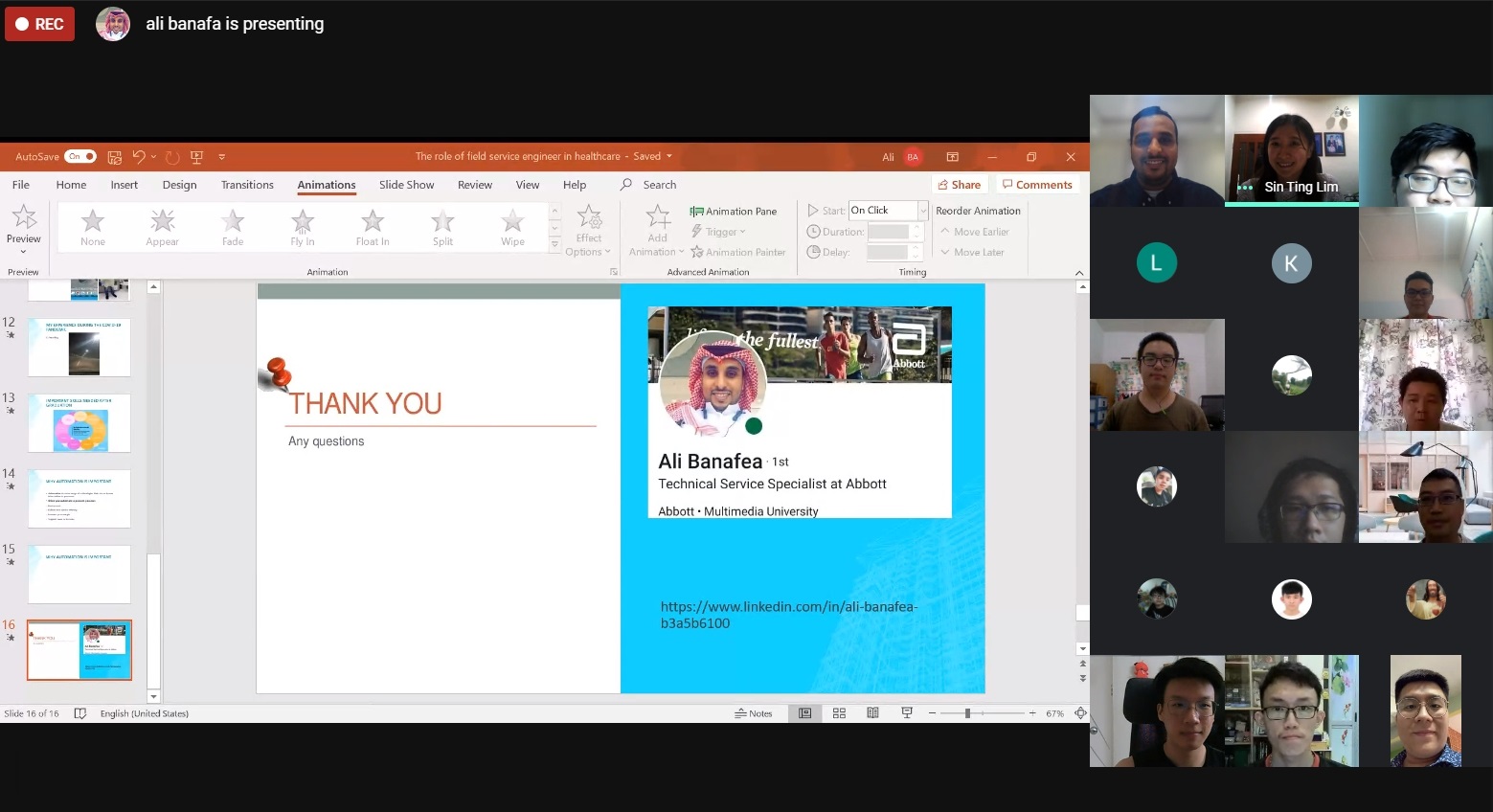The width and height of the screenshot is (1493, 812).
Task: Switch to Normal view icon
Action: [805, 713]
